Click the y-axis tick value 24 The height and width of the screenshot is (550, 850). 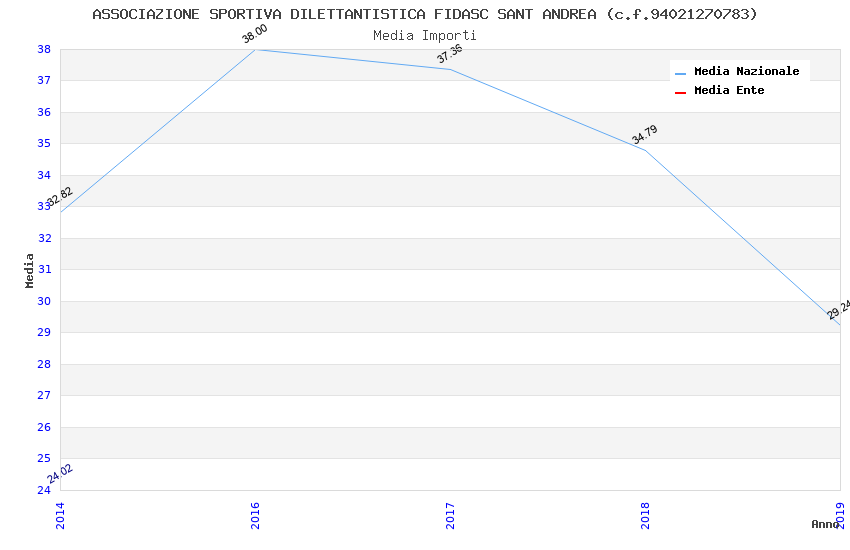pyautogui.click(x=44, y=490)
